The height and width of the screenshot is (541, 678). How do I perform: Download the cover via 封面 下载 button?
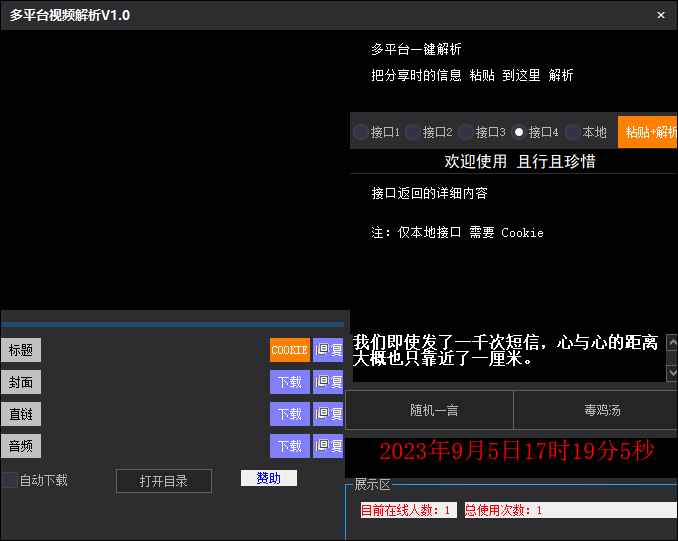click(289, 382)
